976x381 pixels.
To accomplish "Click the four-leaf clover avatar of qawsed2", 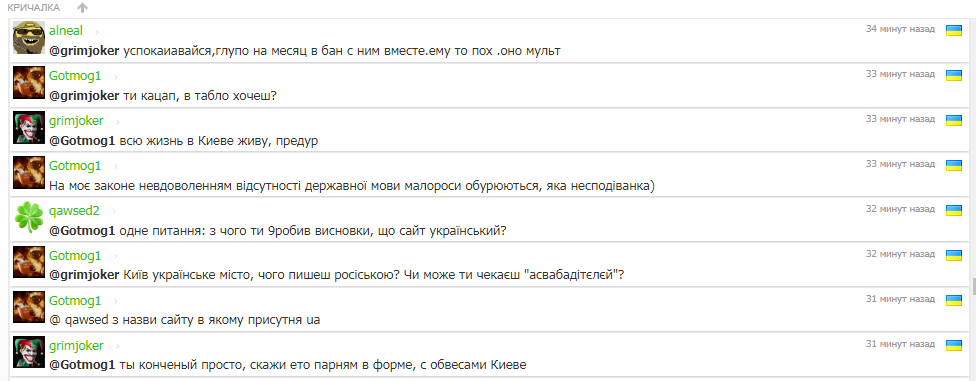I will coord(29,217).
